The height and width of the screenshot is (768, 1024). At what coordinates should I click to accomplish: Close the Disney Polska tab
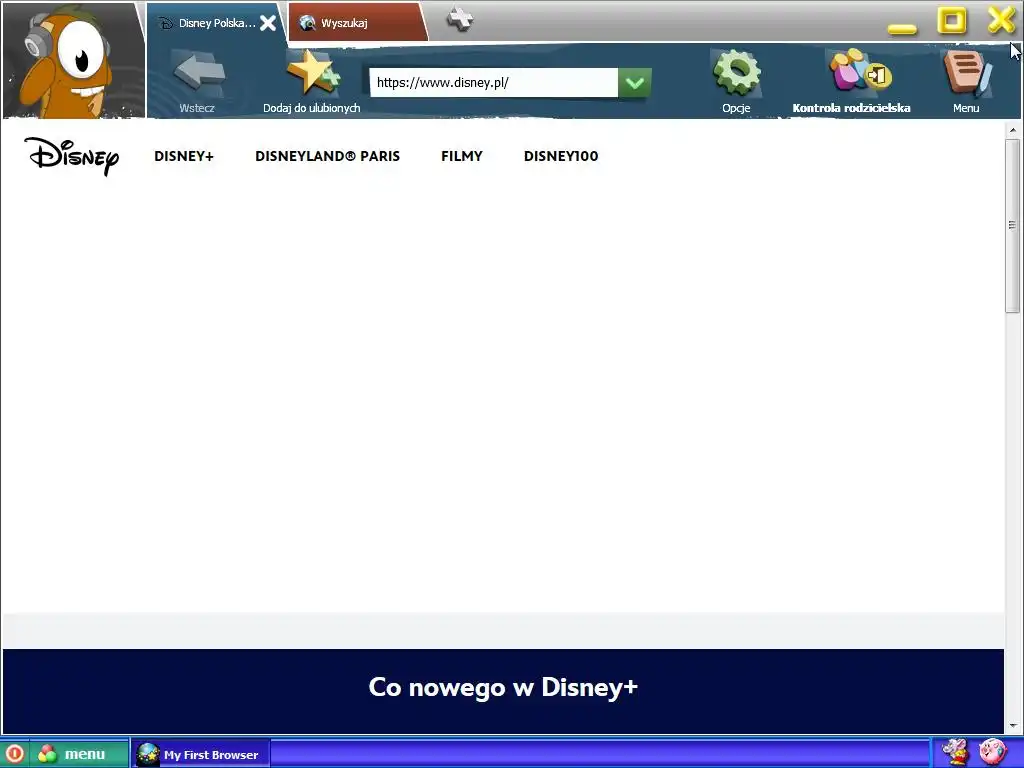coord(268,24)
